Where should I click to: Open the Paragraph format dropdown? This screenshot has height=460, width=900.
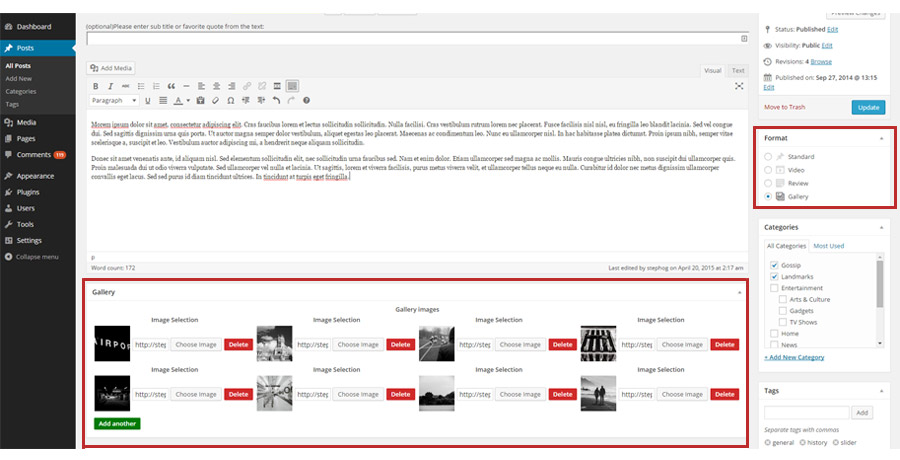(x=115, y=100)
